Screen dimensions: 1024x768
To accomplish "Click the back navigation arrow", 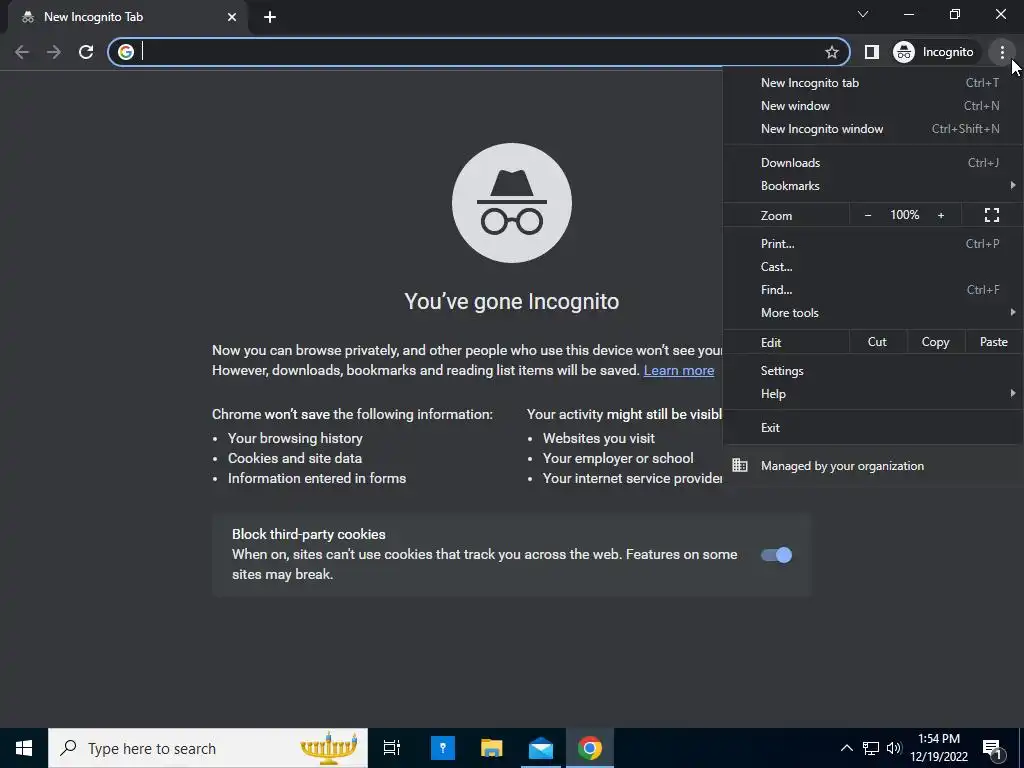I will click(22, 52).
